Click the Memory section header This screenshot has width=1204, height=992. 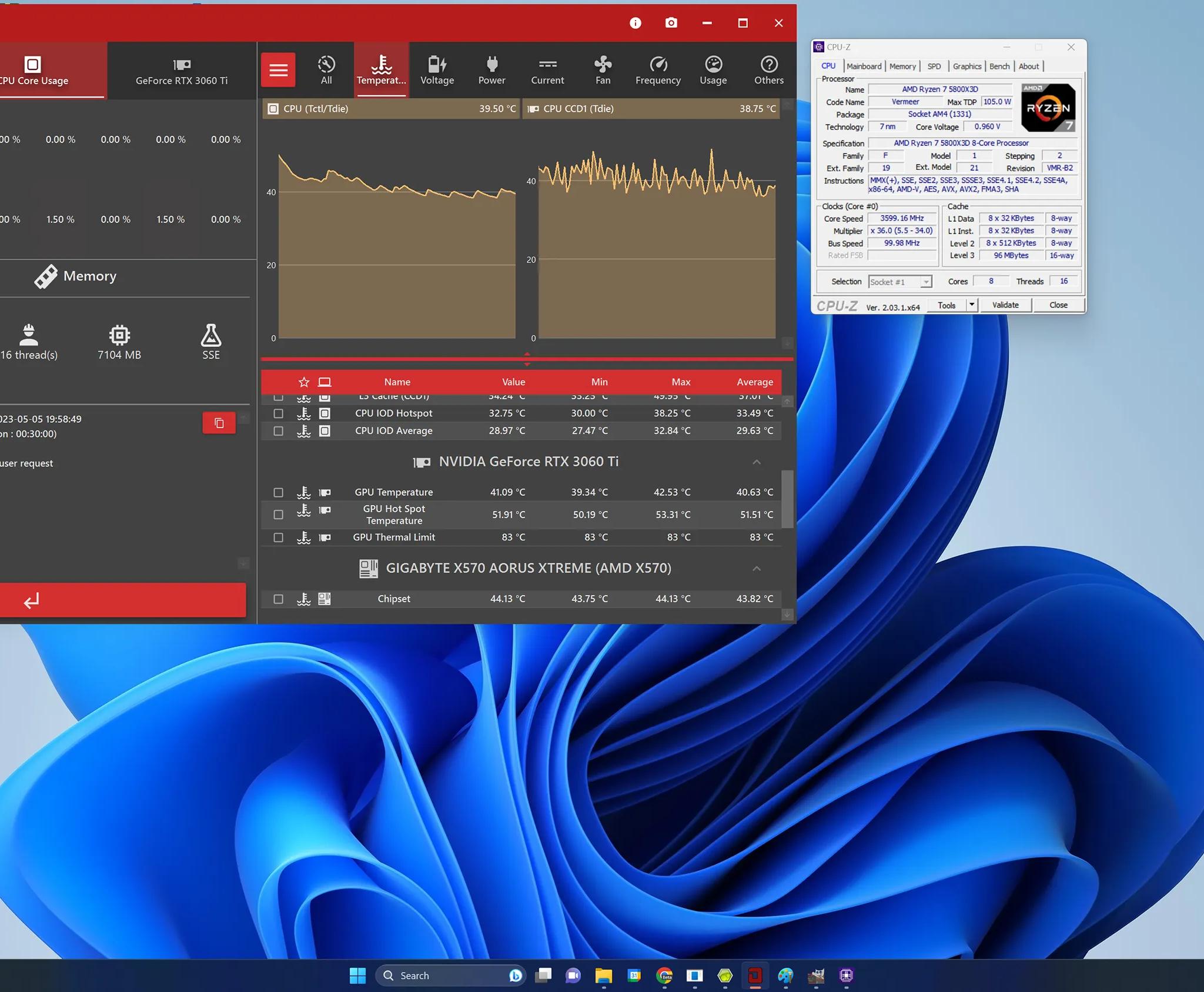pos(75,276)
